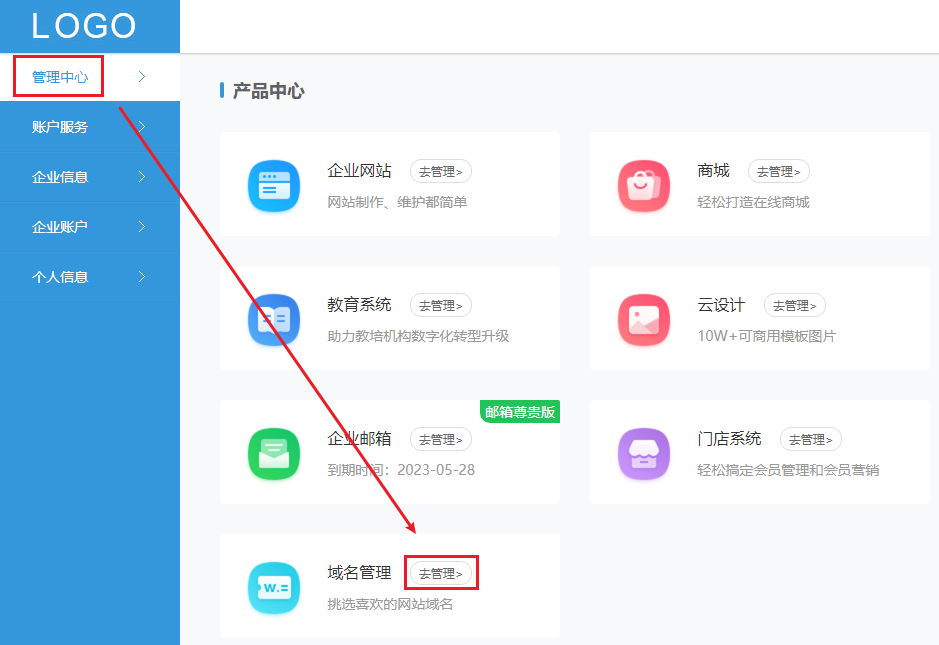The width and height of the screenshot is (939, 645).
Task: Click the 商城 card title
Action: [713, 171]
